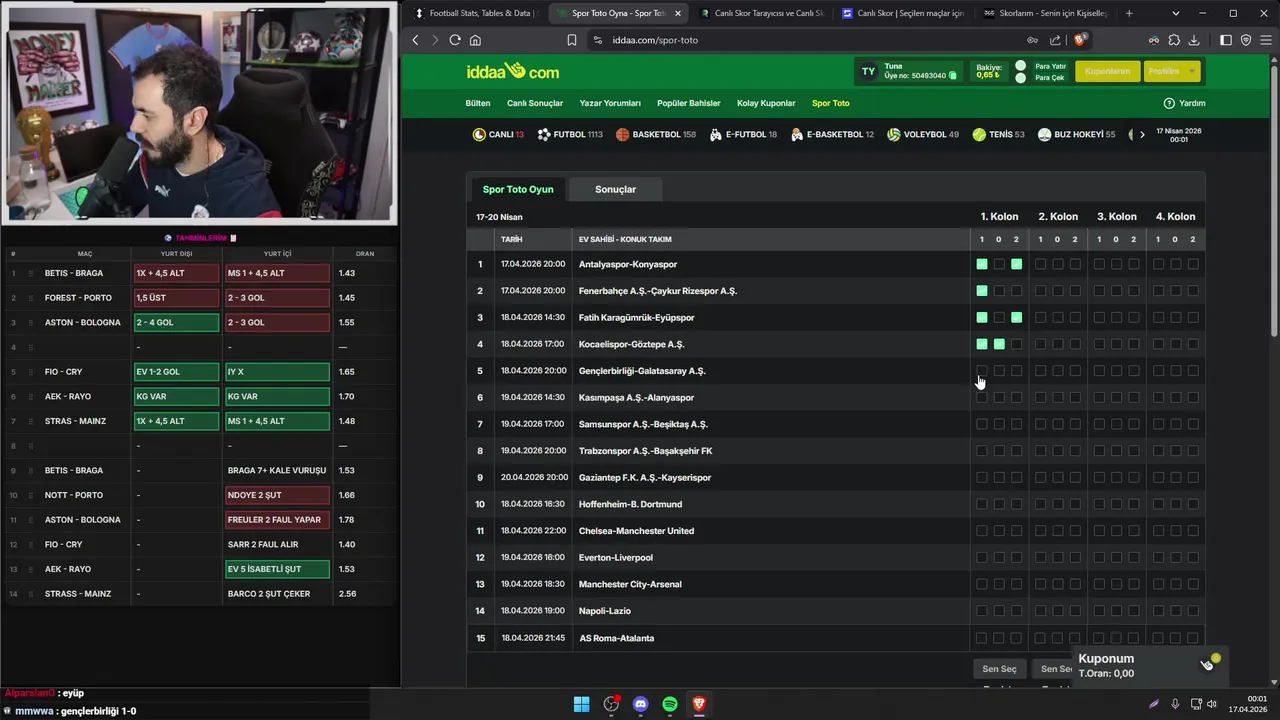Open the Kolay Kuponlar menu item
Image resolution: width=1280 pixels, height=720 pixels.
pyautogui.click(x=766, y=103)
